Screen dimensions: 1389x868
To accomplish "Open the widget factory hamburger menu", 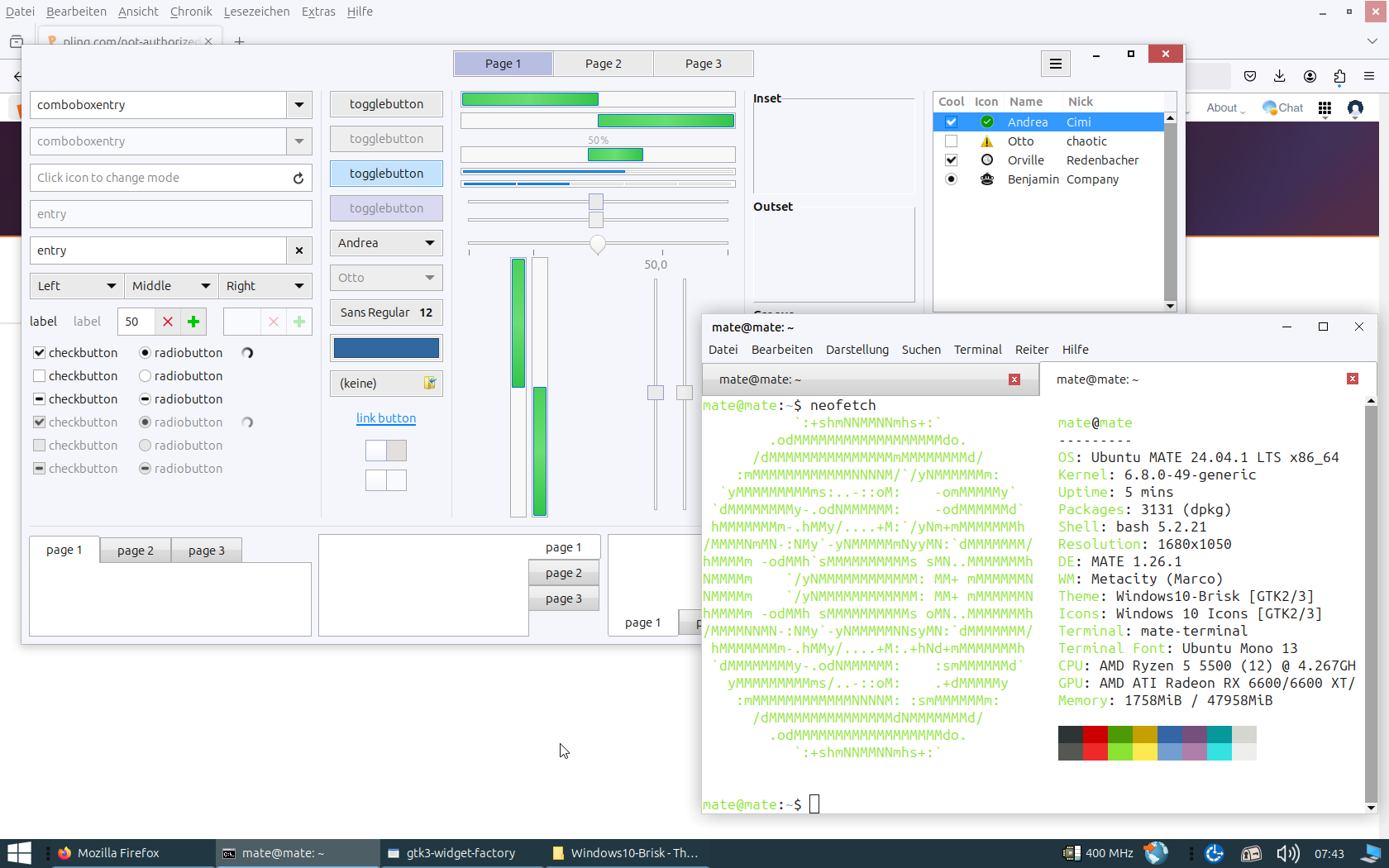I will [1056, 64].
